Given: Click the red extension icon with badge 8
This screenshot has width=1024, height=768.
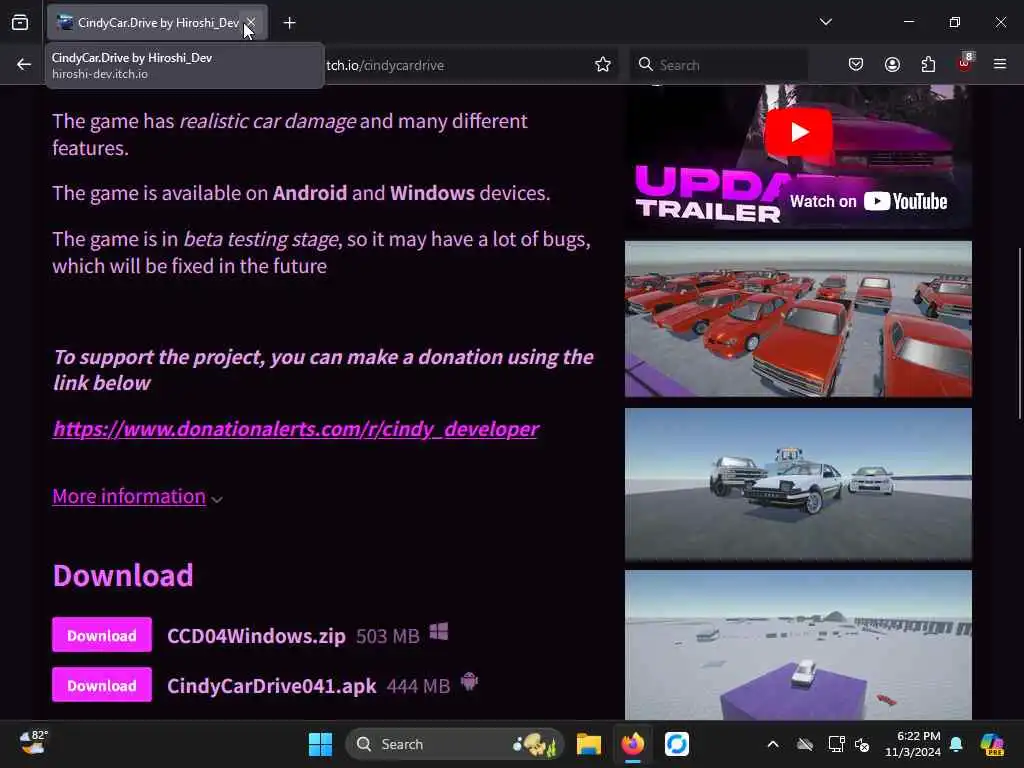Looking at the screenshot, I should point(965,63).
